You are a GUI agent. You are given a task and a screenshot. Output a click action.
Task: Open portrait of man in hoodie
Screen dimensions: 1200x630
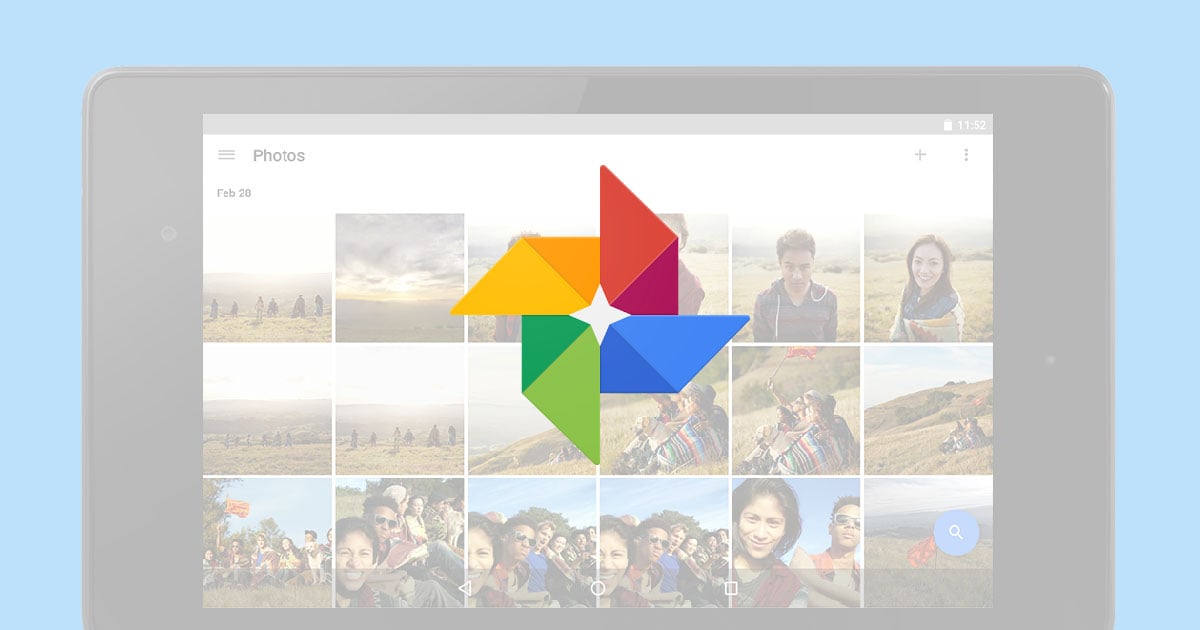(x=795, y=277)
